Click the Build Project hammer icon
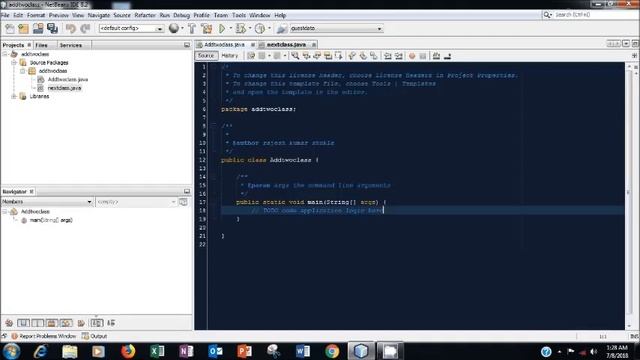 point(192,29)
